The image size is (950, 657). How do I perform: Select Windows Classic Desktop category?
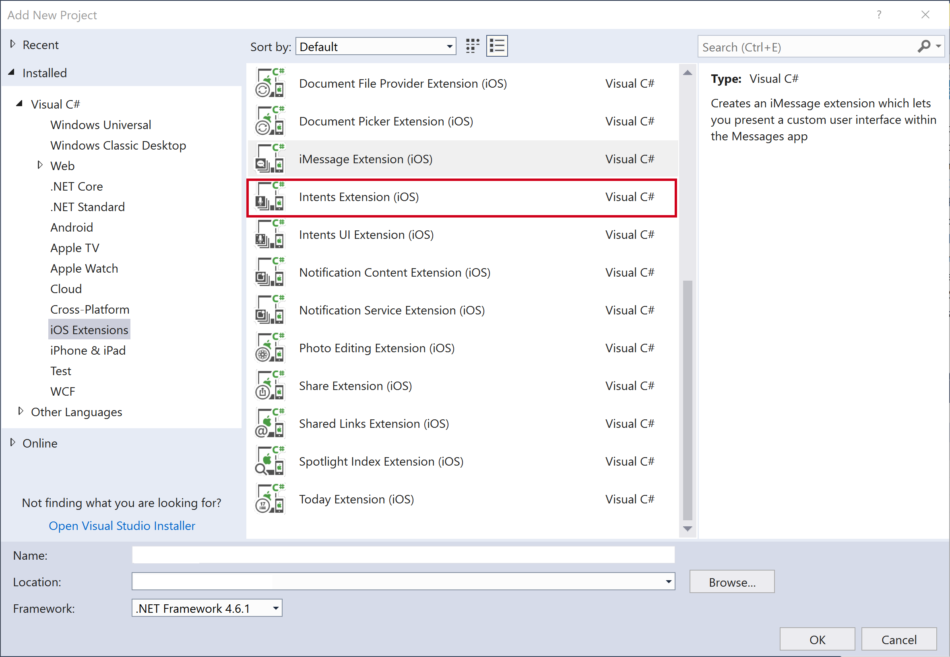[x=118, y=145]
